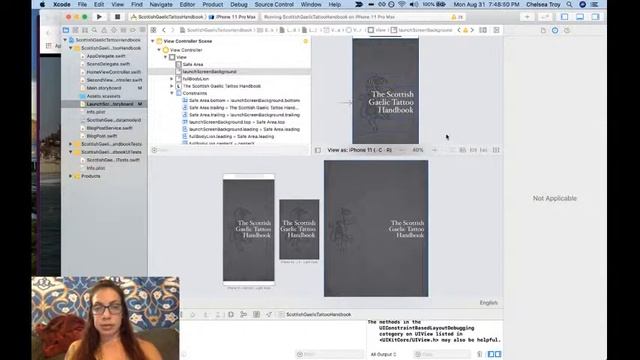Select Safe Area in document outline

[193, 64]
